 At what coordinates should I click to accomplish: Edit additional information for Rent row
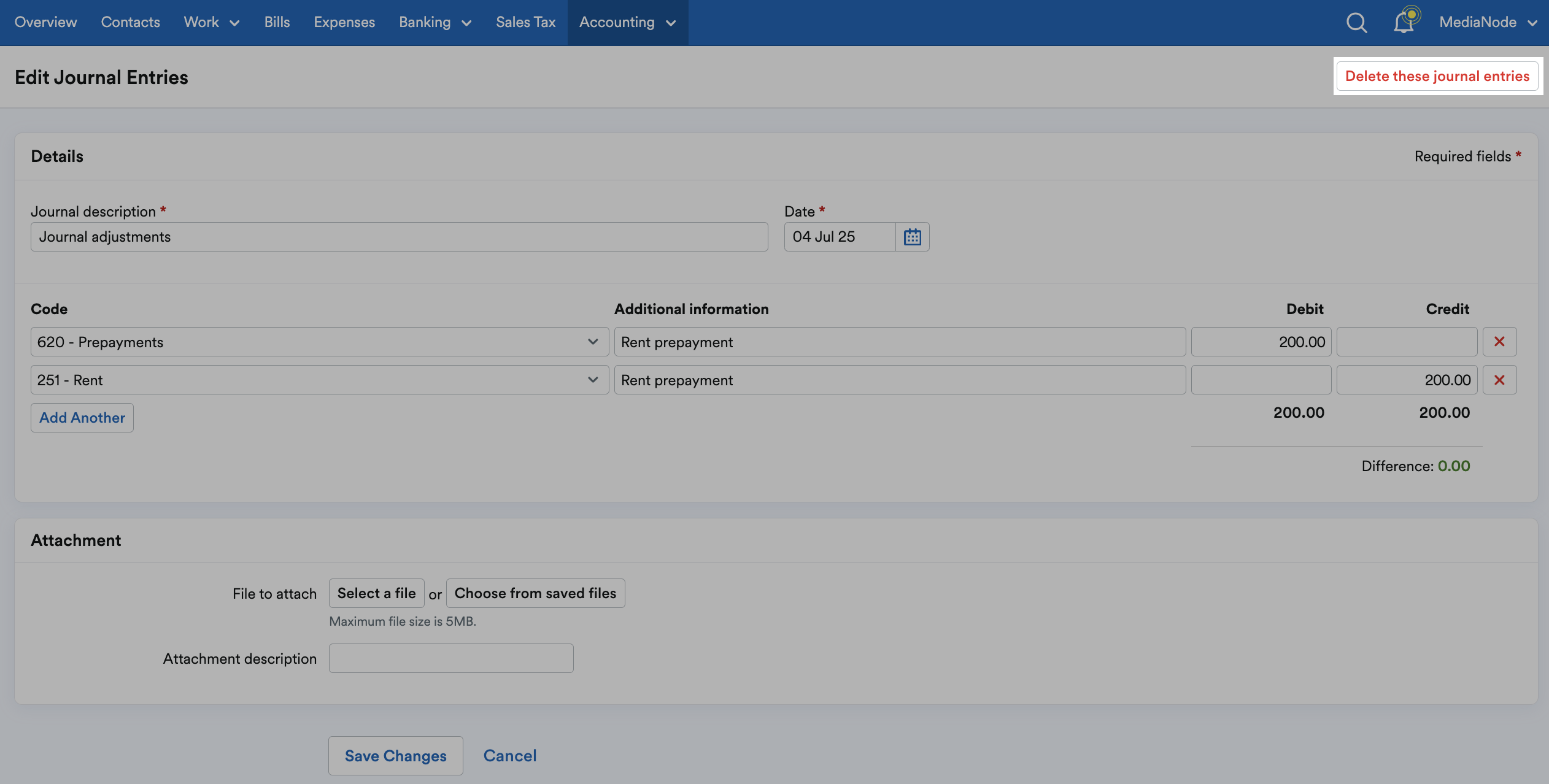pyautogui.click(x=900, y=380)
